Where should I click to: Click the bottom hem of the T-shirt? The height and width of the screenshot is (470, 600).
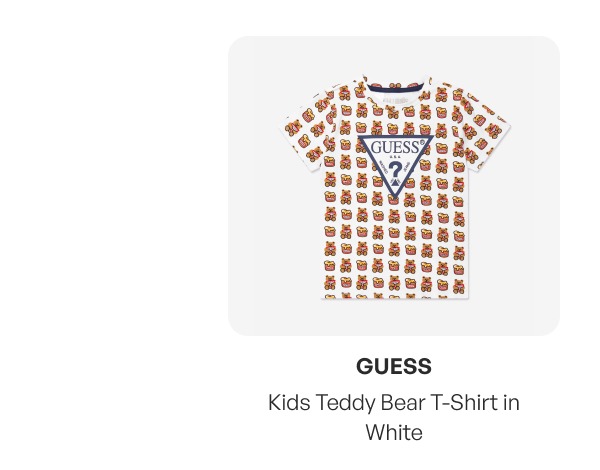pos(395,296)
